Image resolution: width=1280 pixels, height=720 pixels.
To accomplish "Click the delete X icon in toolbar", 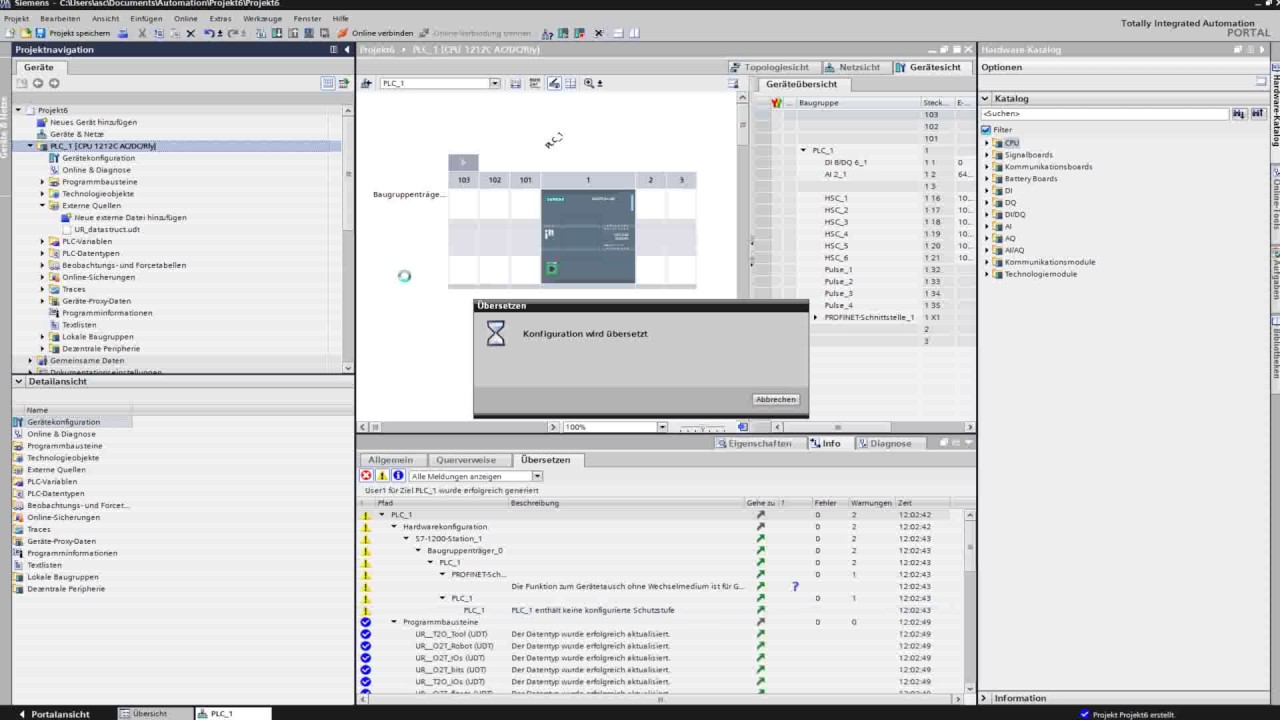I will point(190,33).
